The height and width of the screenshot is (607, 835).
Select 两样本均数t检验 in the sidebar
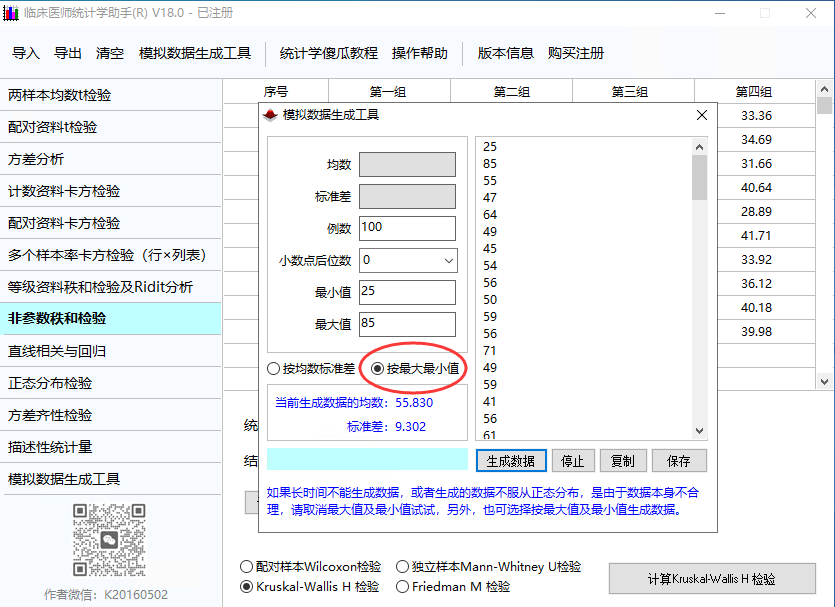tap(111, 95)
